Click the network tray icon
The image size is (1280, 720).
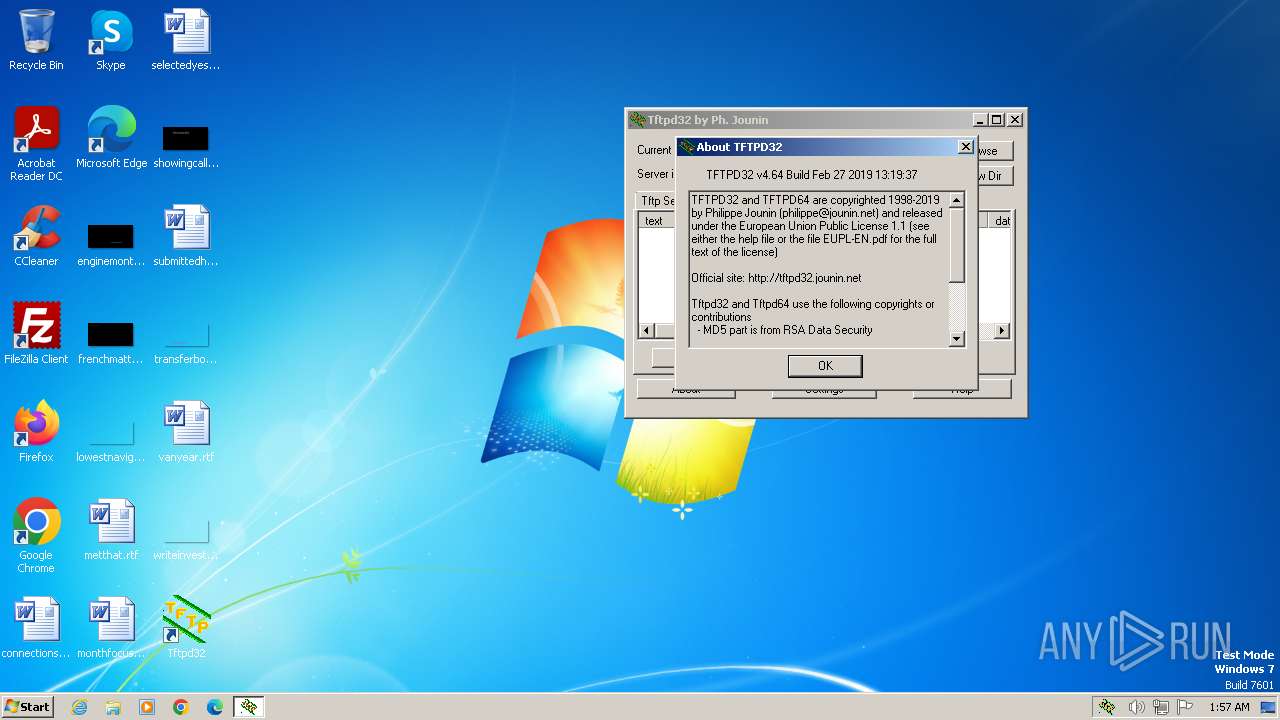(1161, 707)
